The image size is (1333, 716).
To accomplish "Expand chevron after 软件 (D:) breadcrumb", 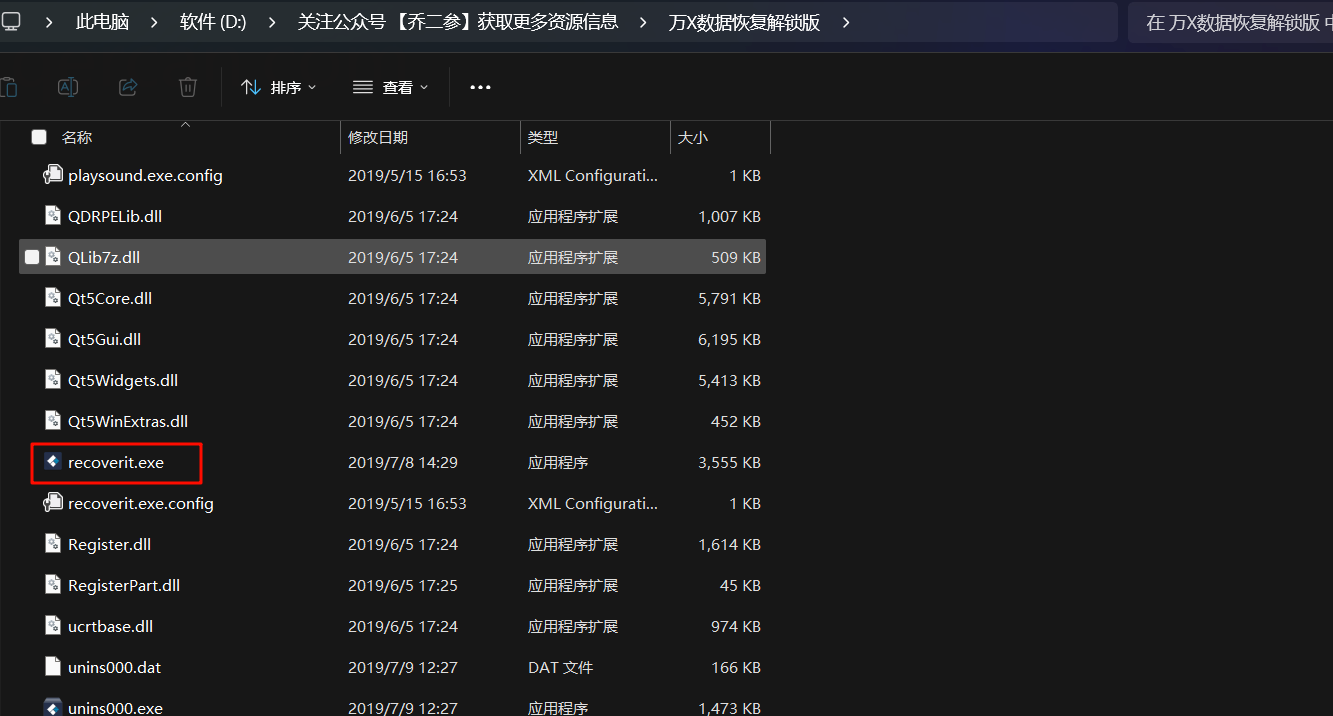I will [x=272, y=22].
